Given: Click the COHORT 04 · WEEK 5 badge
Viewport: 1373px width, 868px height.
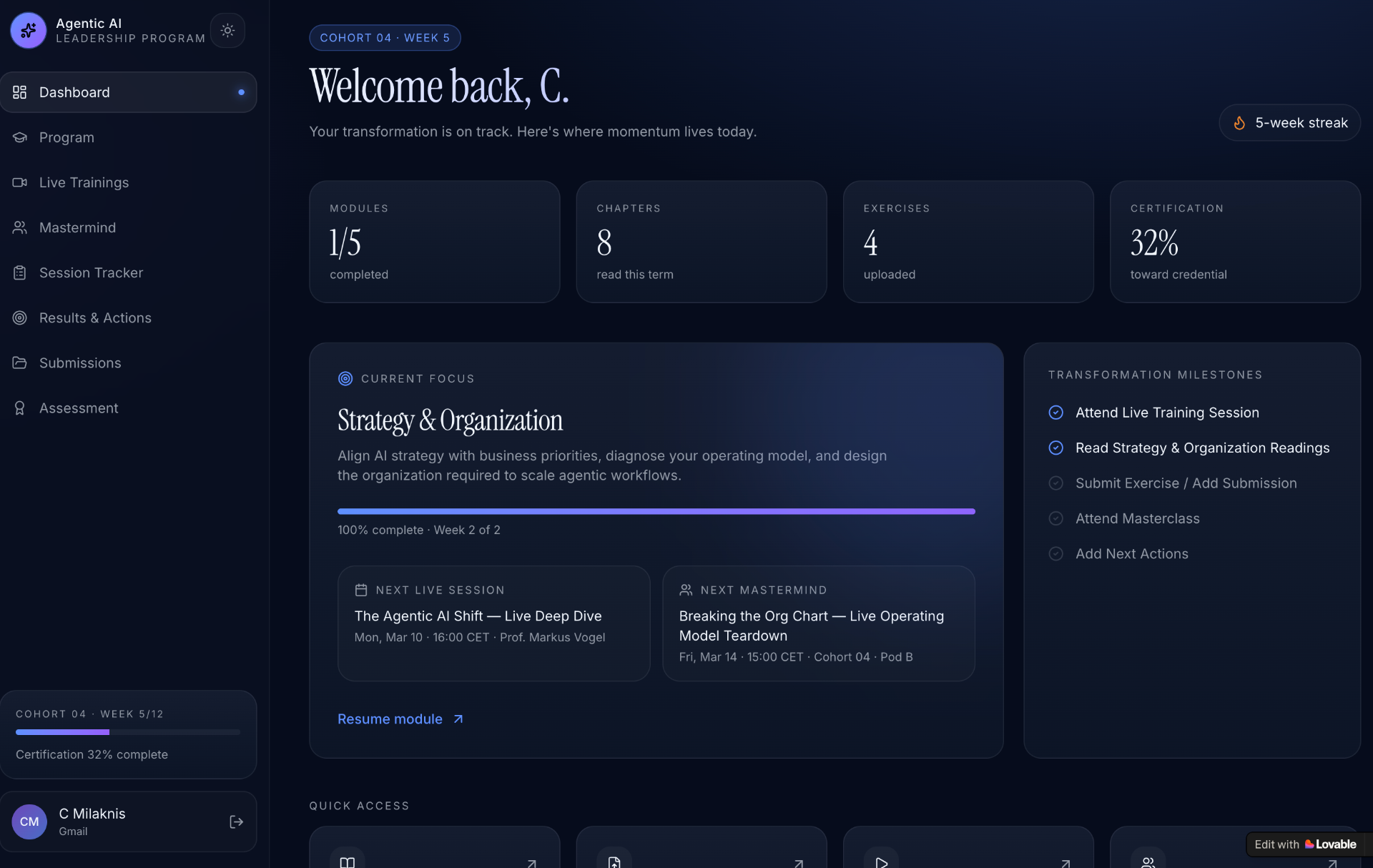Looking at the screenshot, I should click(x=385, y=38).
